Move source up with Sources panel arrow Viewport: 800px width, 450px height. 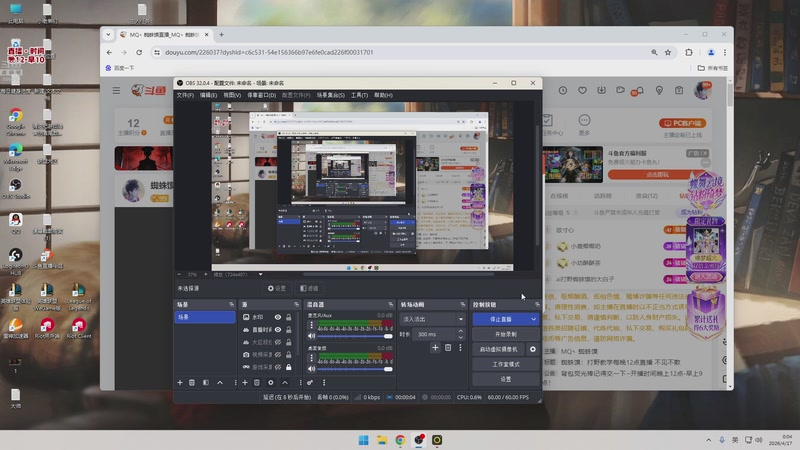285,383
